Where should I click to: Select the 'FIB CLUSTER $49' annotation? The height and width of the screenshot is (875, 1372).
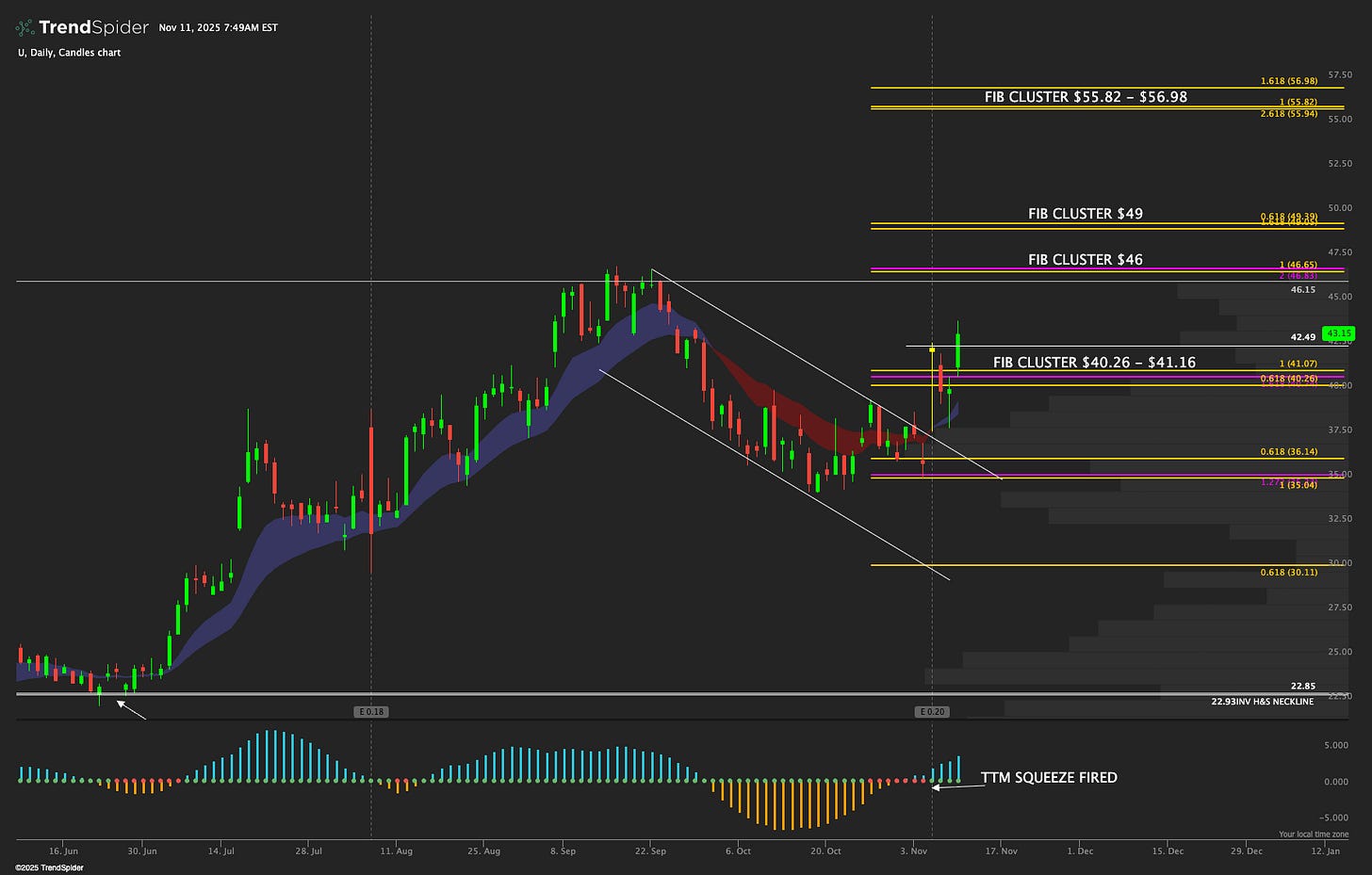tap(1086, 214)
